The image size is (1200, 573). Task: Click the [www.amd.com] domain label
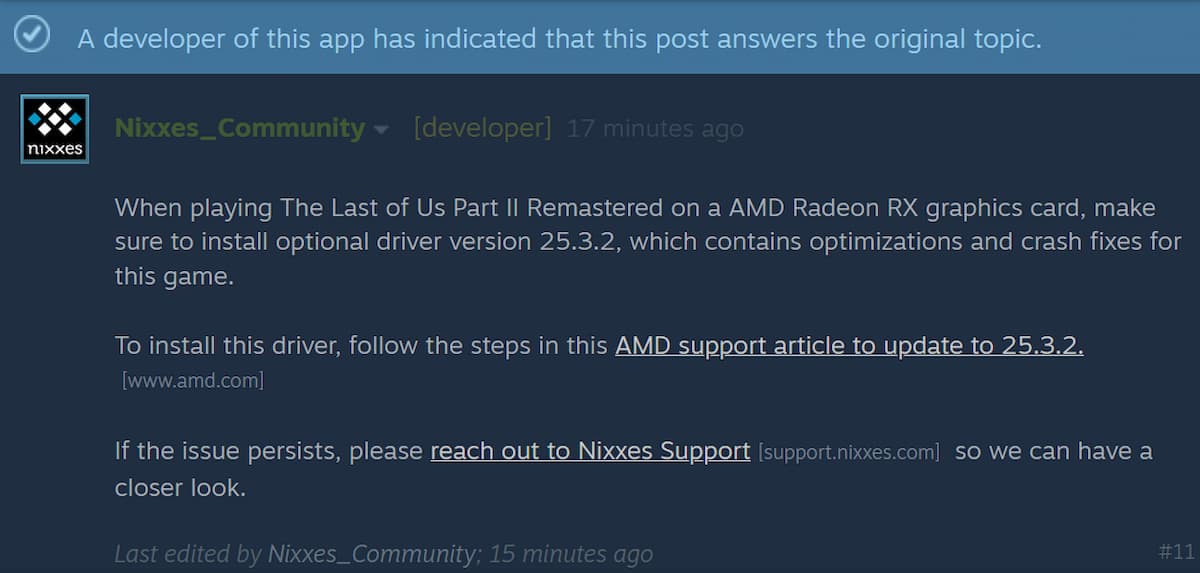[193, 381]
